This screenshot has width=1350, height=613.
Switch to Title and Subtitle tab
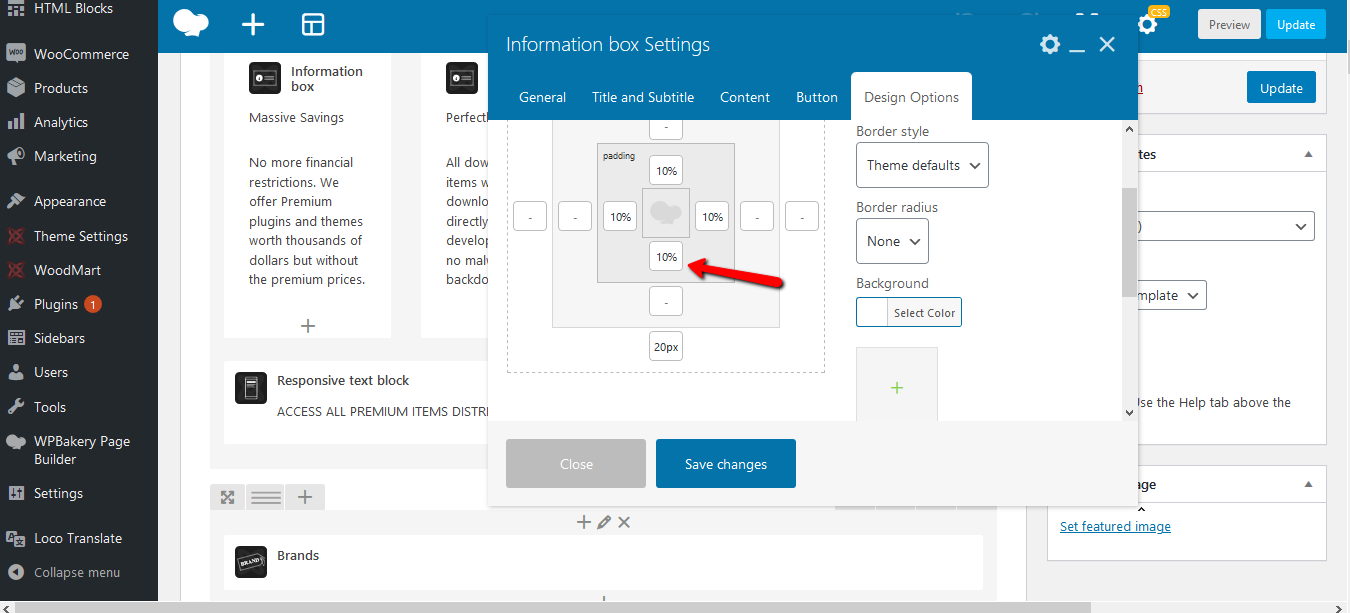pos(643,97)
